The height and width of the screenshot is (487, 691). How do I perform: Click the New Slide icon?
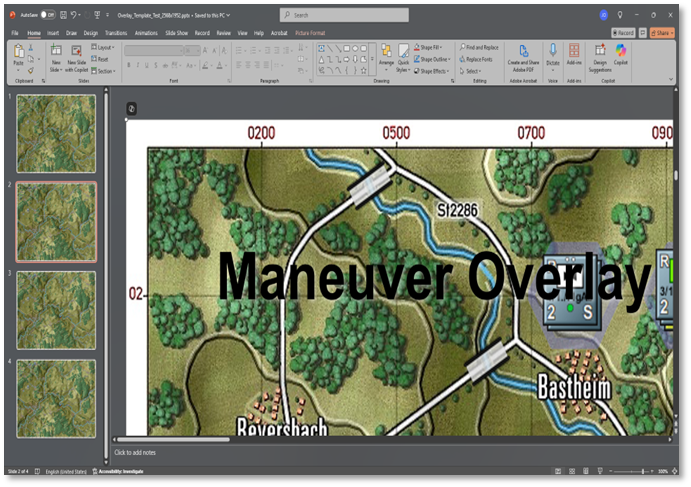point(56,51)
